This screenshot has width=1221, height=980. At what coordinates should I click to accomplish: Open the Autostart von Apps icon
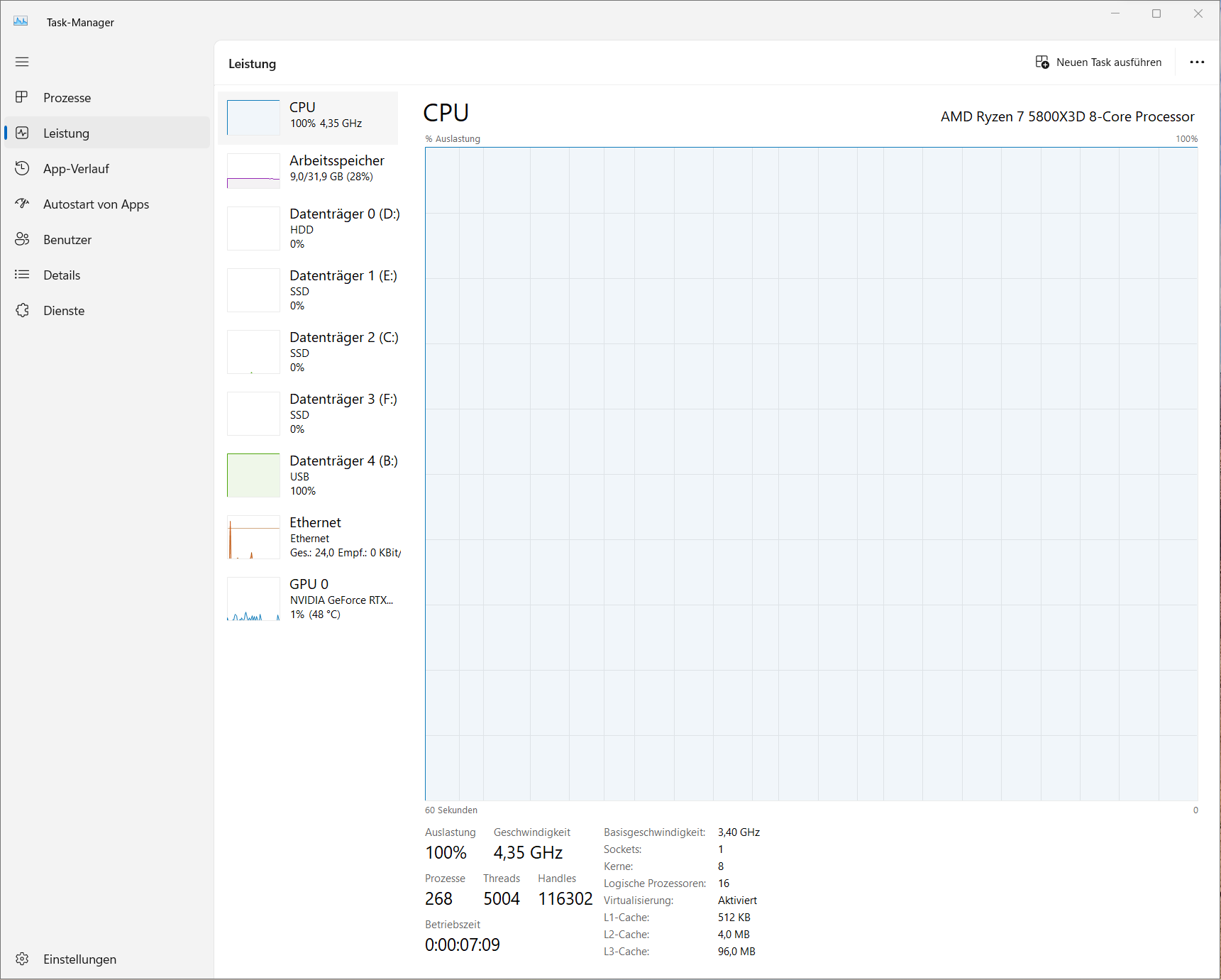point(22,204)
